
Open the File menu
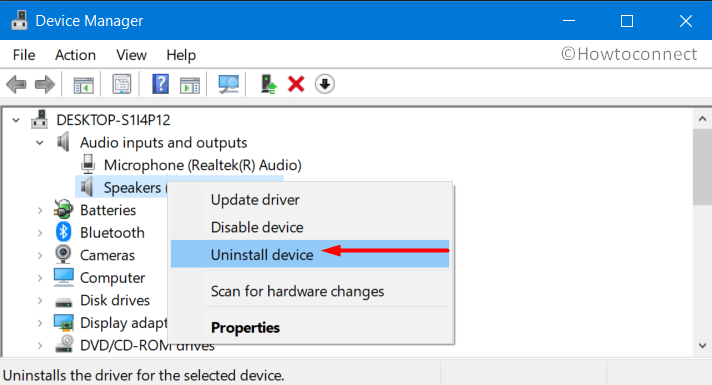[x=24, y=55]
